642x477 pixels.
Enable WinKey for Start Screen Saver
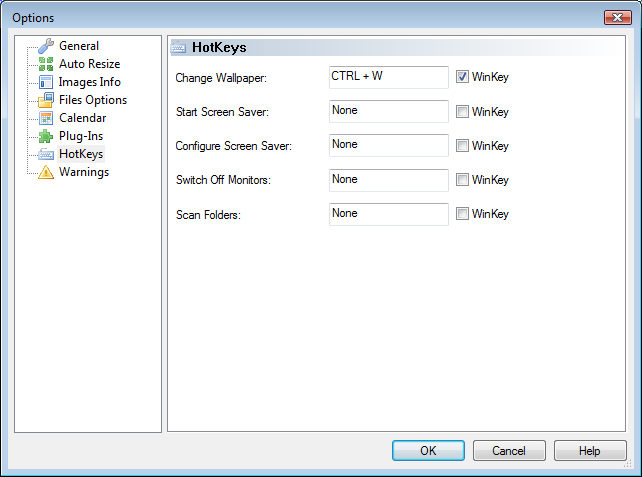coord(462,111)
